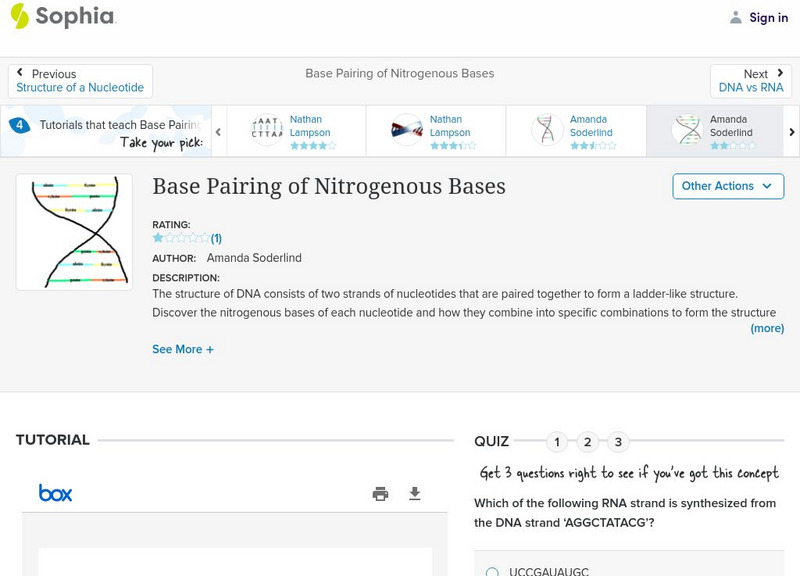Viewport: 800px width, 576px height.
Task: Click the one-star rating stars
Action: [x=180, y=238]
